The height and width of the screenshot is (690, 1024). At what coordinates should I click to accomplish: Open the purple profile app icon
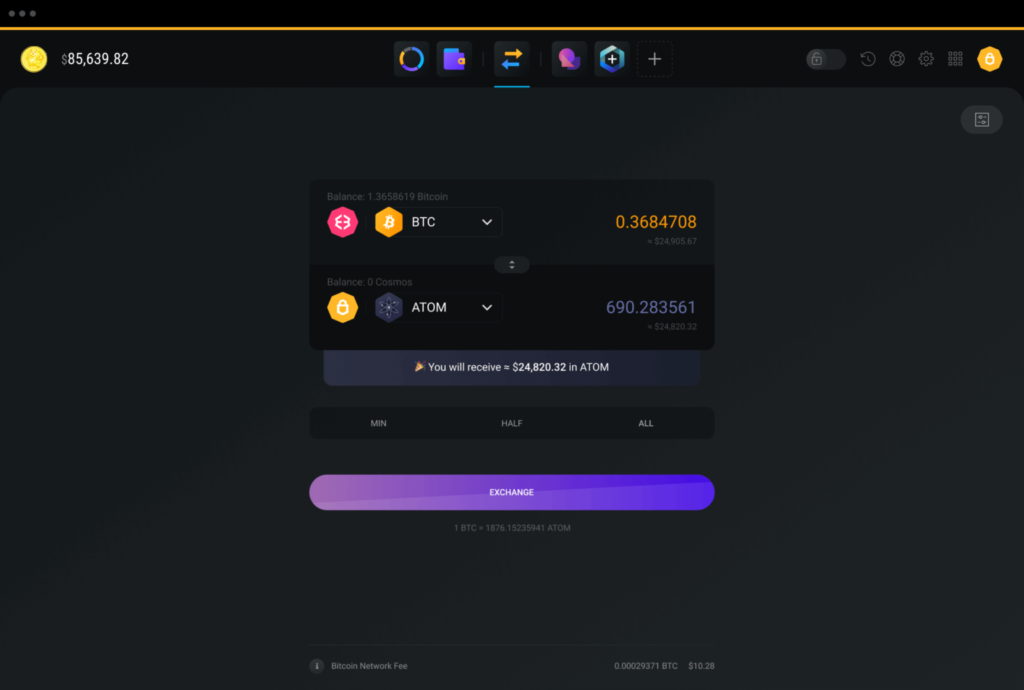pos(569,59)
